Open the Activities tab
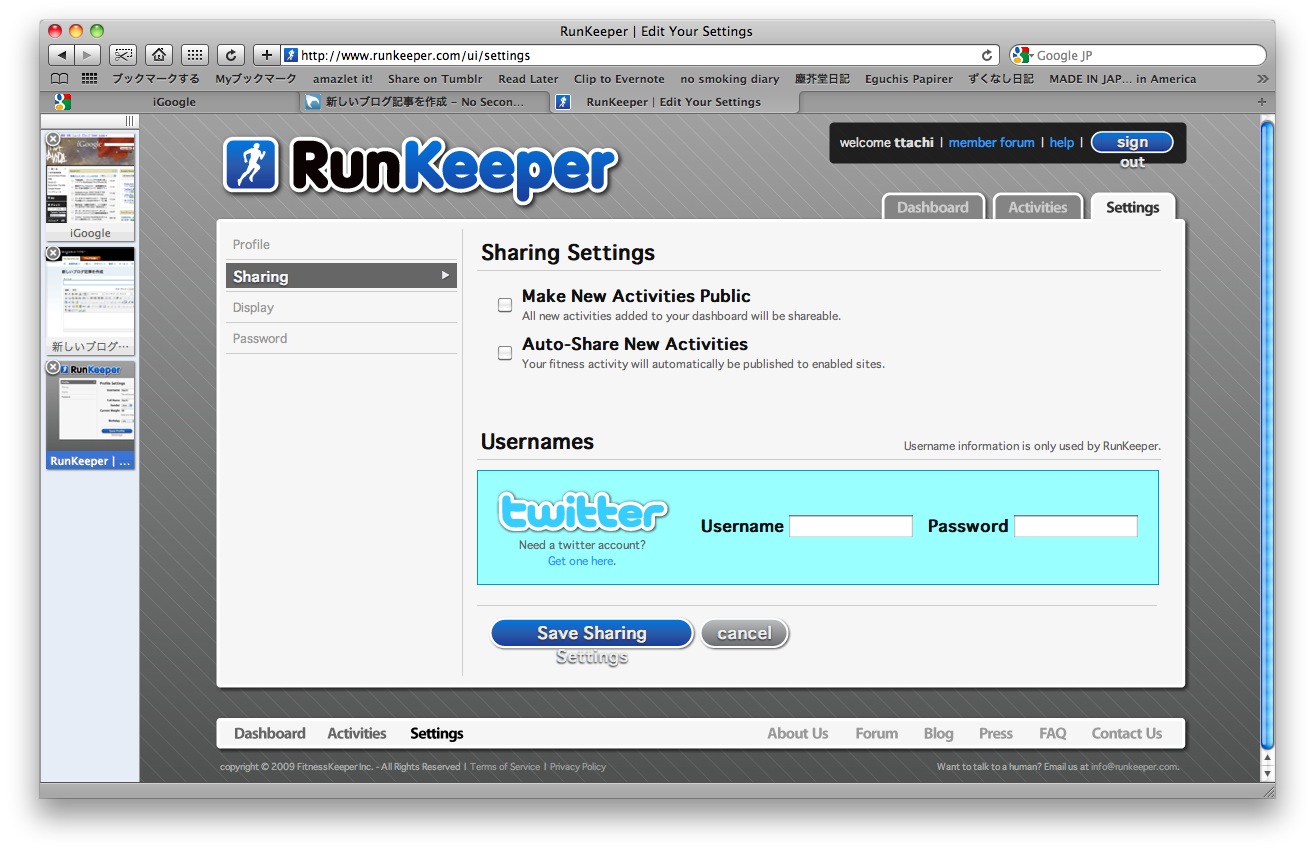 [1038, 207]
